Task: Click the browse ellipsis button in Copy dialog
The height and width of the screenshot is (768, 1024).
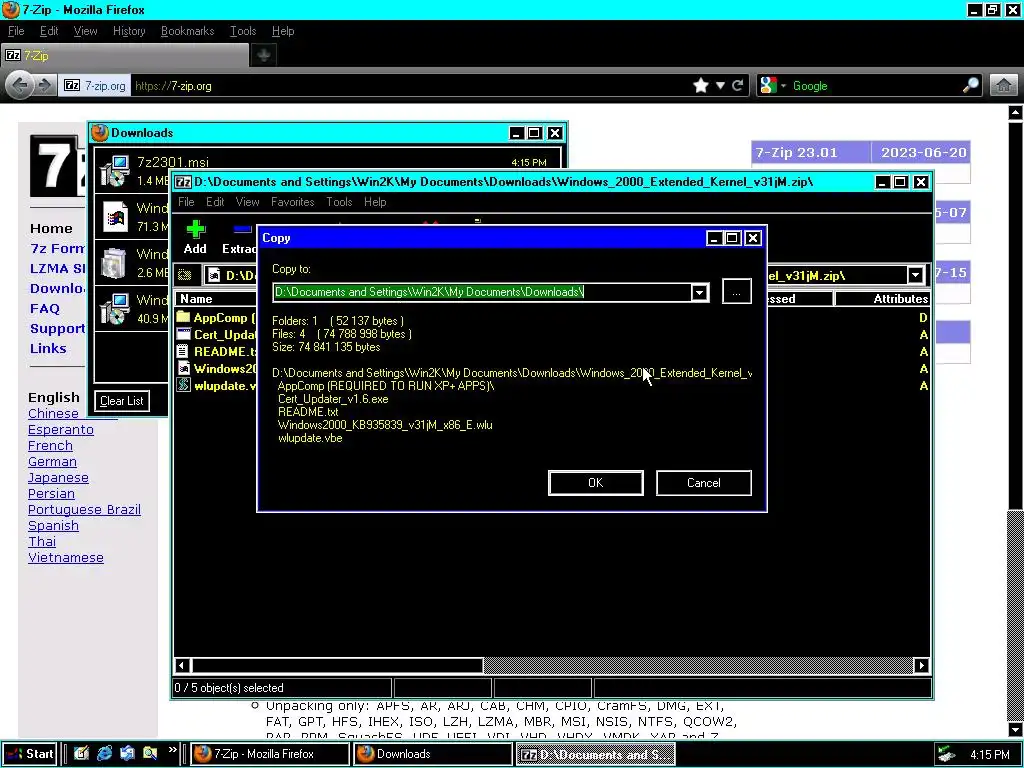Action: [737, 291]
